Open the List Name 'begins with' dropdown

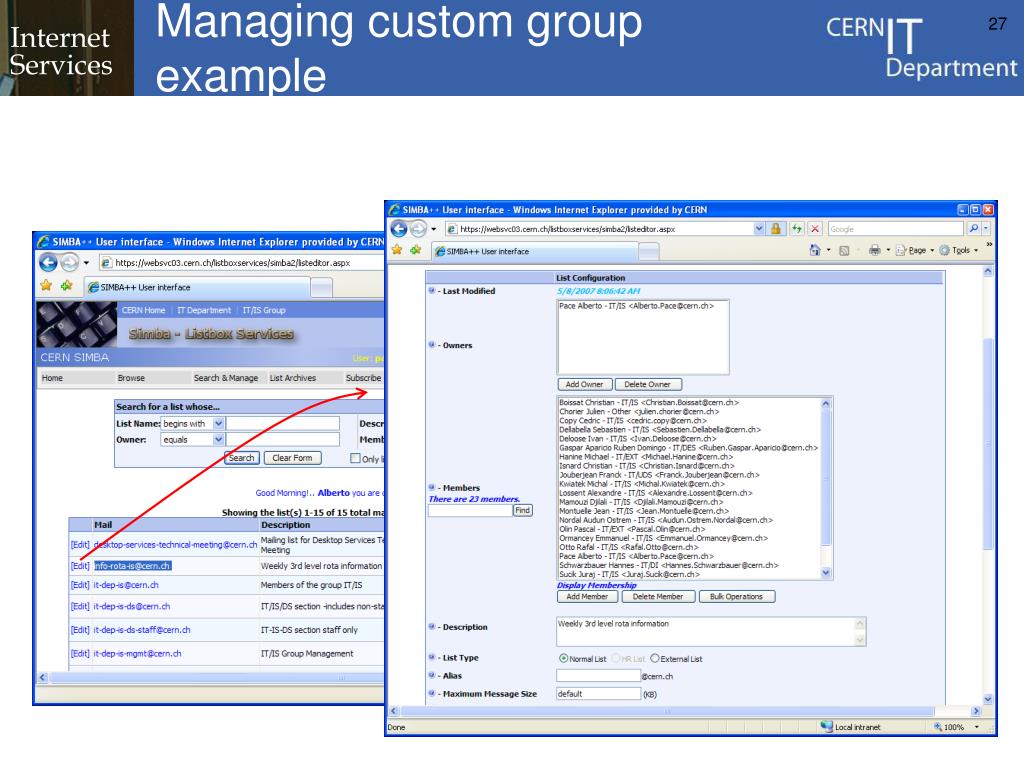[219, 423]
